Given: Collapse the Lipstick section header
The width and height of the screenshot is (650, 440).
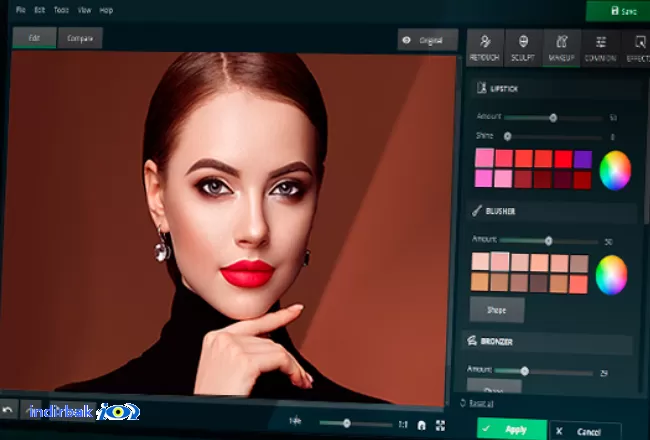Looking at the screenshot, I should click(x=556, y=89).
